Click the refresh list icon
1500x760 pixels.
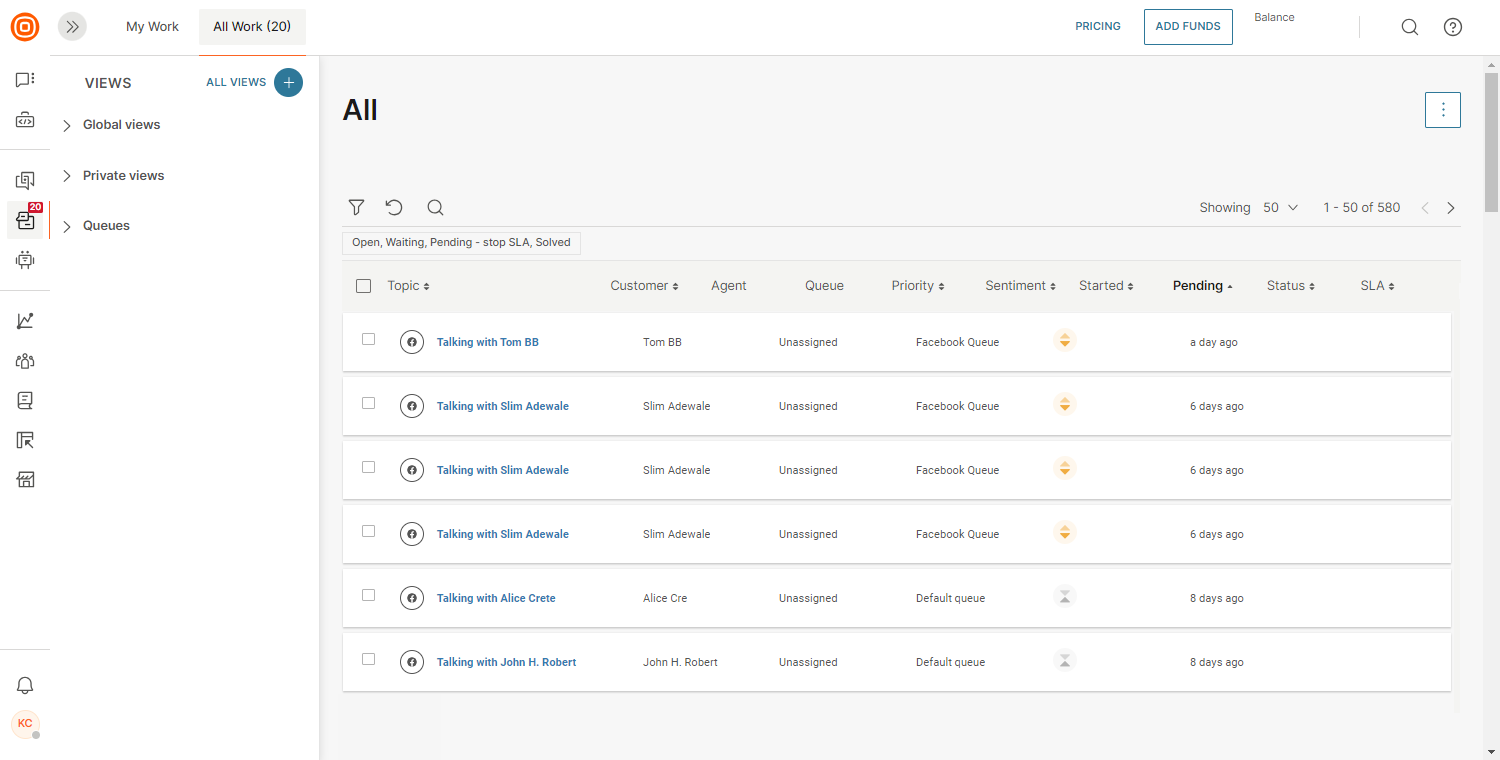[x=394, y=207]
